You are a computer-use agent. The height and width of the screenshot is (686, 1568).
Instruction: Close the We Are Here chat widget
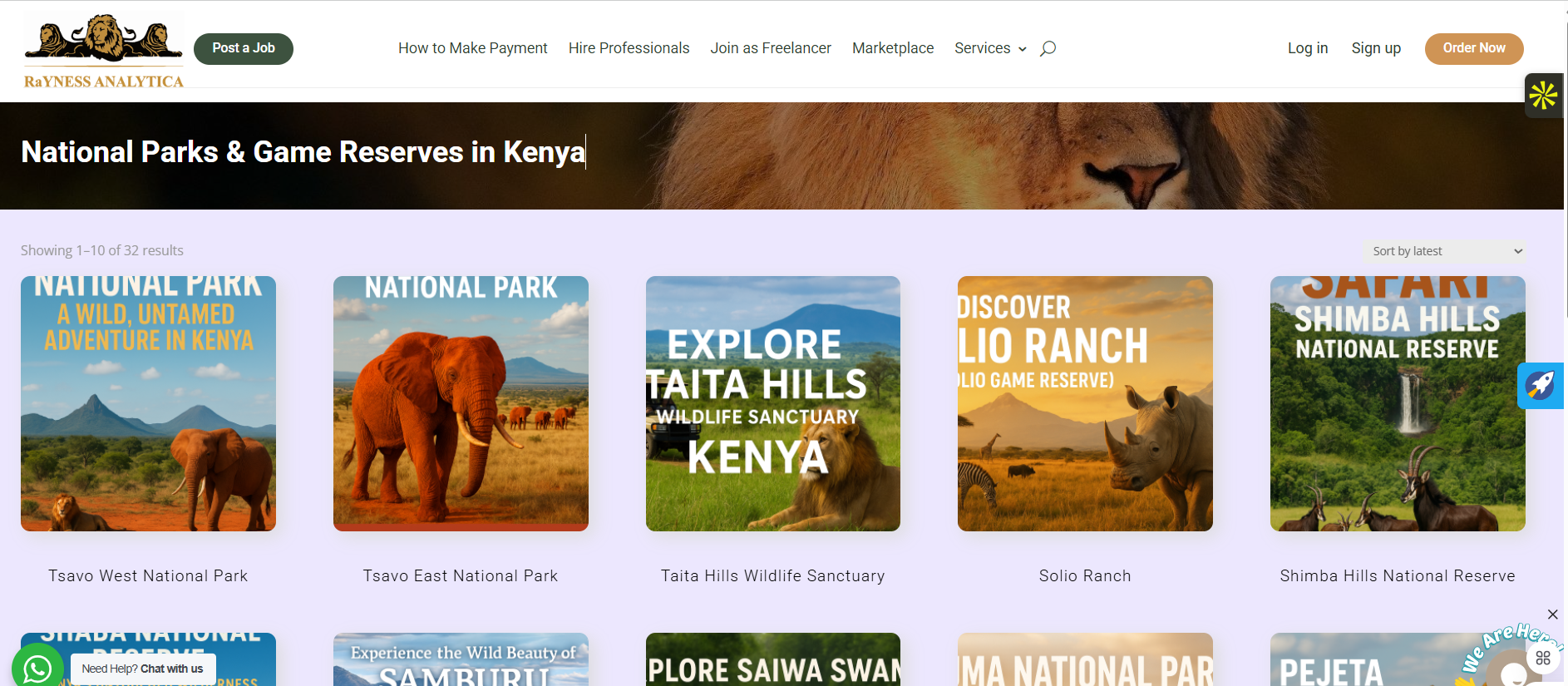pyautogui.click(x=1552, y=614)
